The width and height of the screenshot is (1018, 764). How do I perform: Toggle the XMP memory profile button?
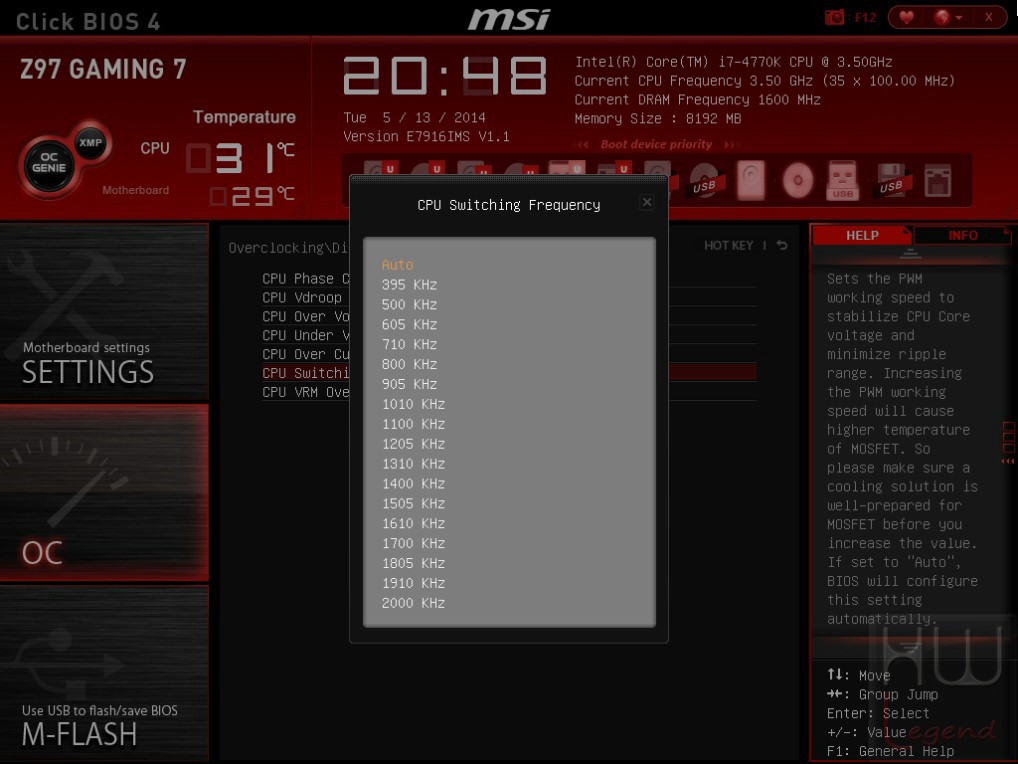tap(90, 143)
